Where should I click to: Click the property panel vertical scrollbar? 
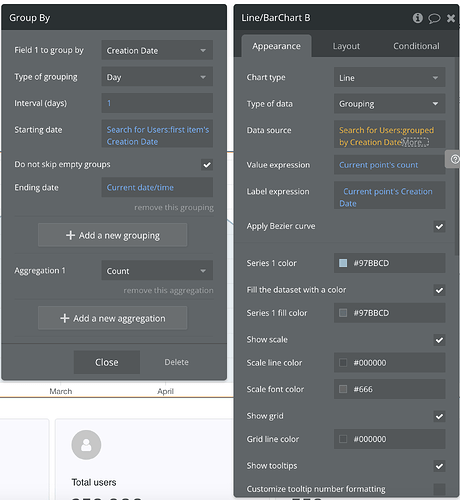(x=457, y=157)
